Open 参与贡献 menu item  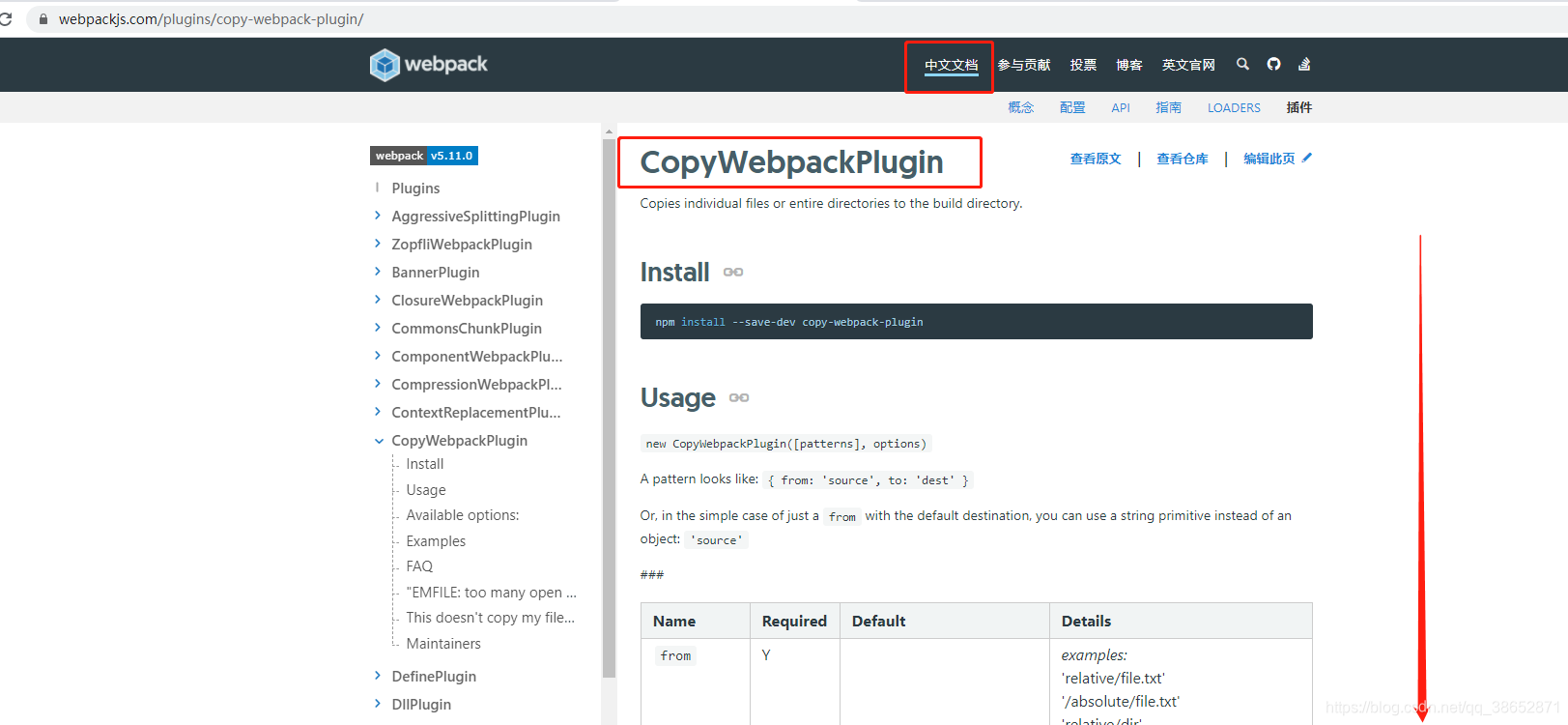coord(1024,65)
